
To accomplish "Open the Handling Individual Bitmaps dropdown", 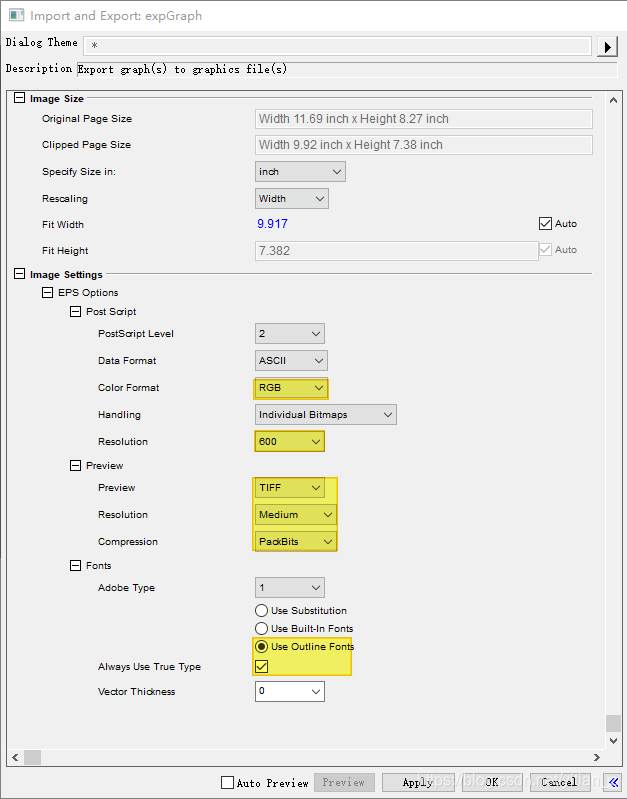I will pyautogui.click(x=326, y=415).
